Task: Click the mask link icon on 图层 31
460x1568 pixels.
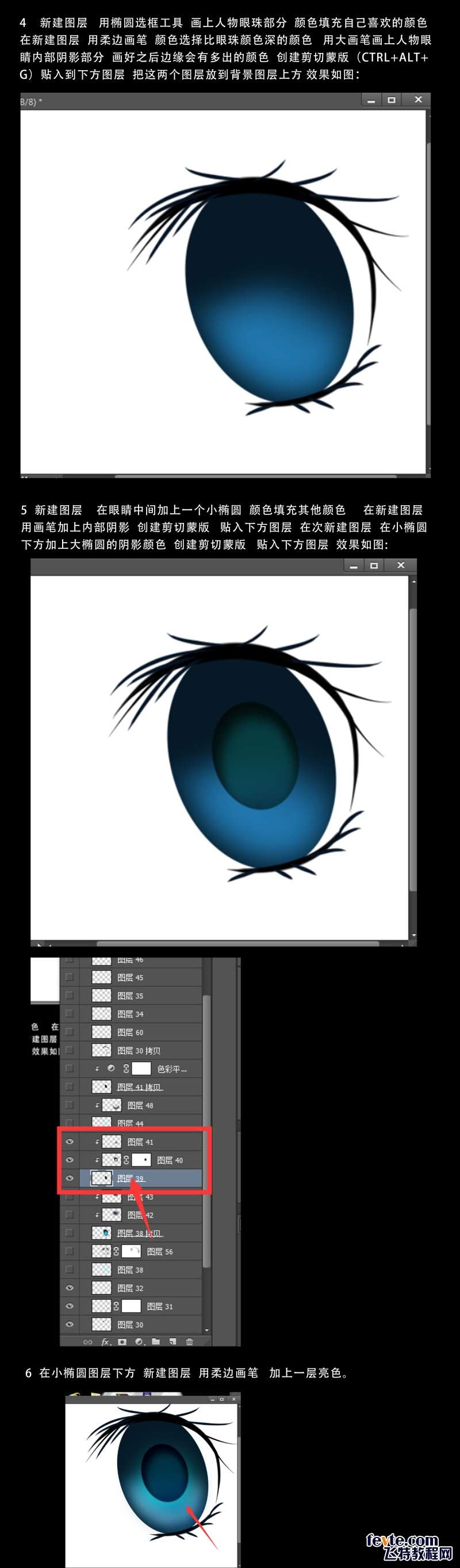Action: (x=117, y=1306)
